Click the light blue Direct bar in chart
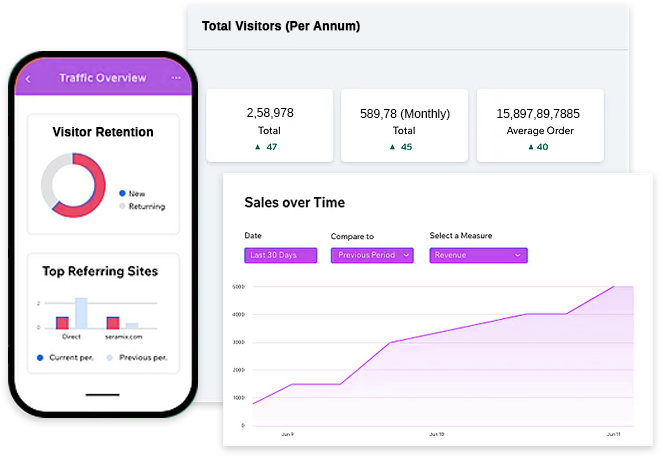The height and width of the screenshot is (458, 662). pos(81,313)
